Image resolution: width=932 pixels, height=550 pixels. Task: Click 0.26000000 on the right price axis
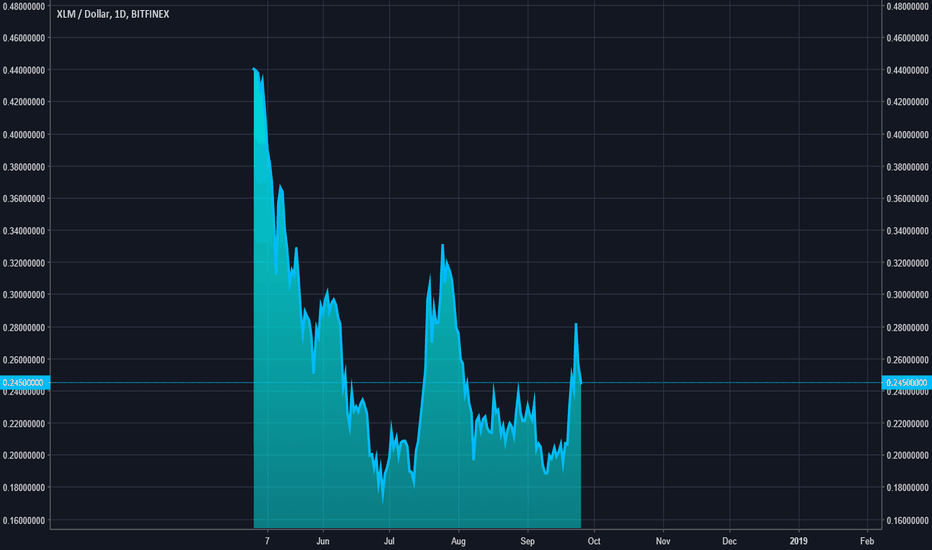point(907,360)
